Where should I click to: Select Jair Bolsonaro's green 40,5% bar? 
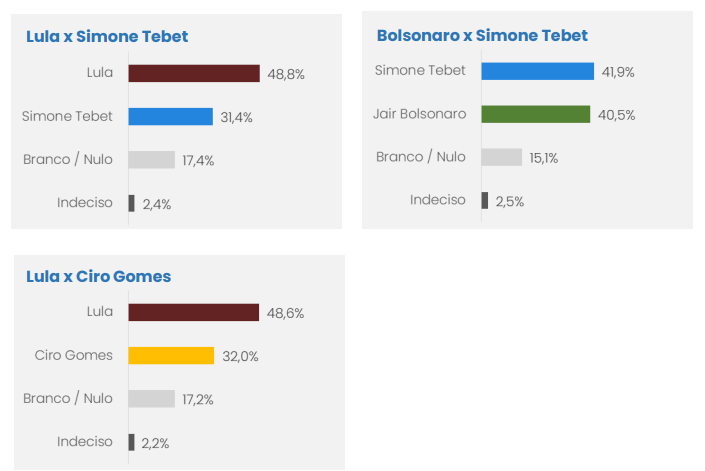[536, 114]
